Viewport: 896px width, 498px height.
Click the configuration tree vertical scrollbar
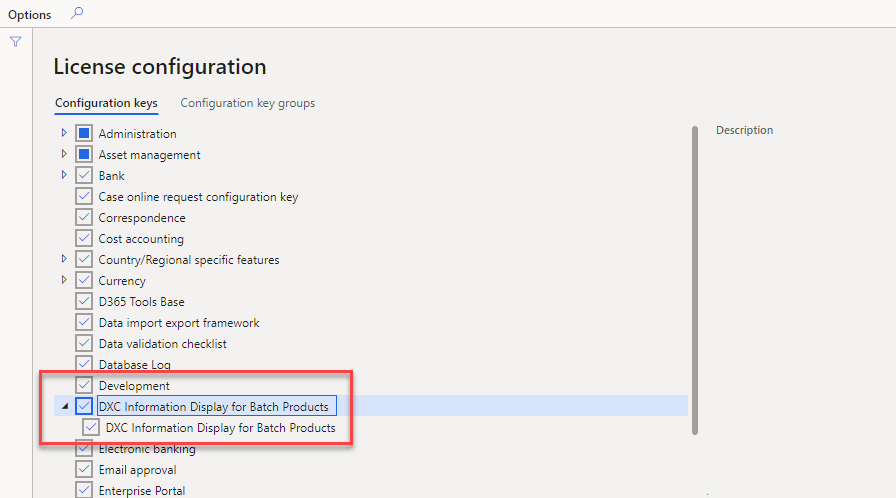(x=694, y=280)
